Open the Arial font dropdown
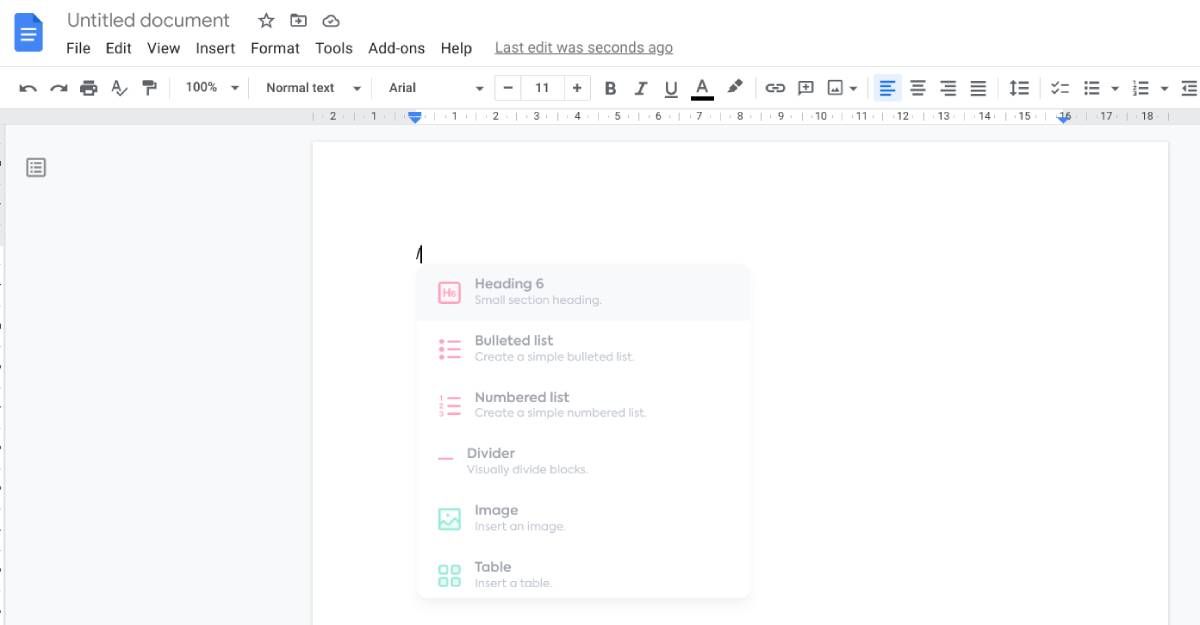 [x=435, y=88]
